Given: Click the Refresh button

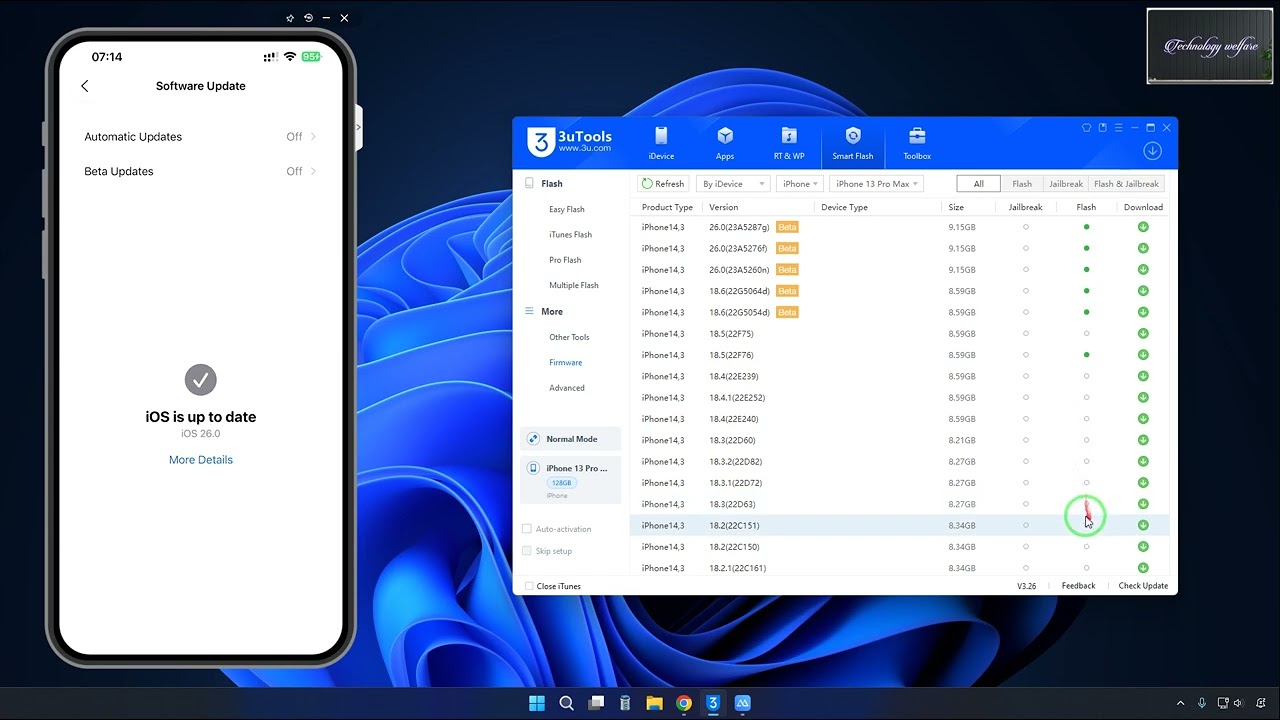Looking at the screenshot, I should 663,184.
